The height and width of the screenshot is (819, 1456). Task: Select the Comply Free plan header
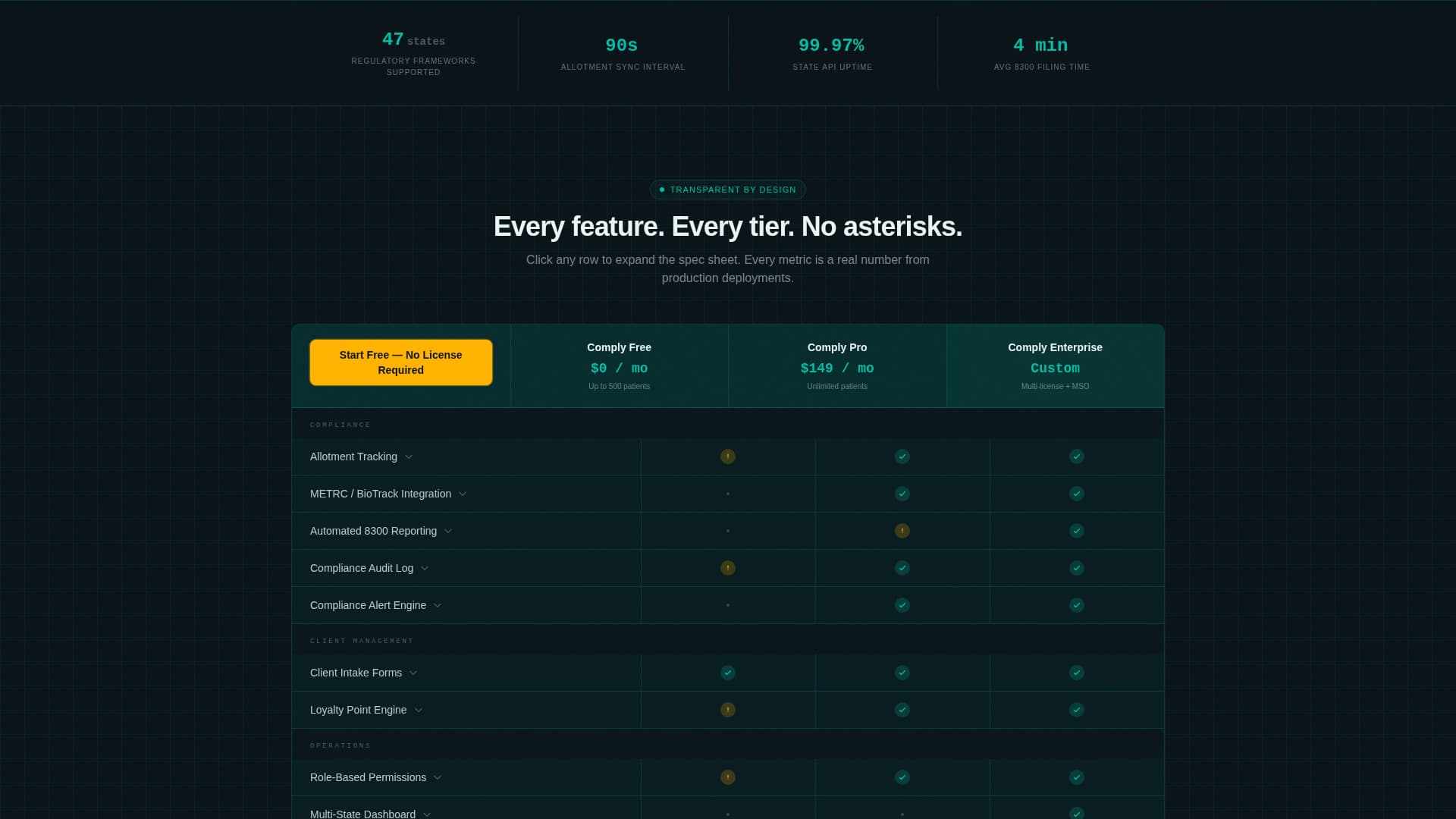619,366
